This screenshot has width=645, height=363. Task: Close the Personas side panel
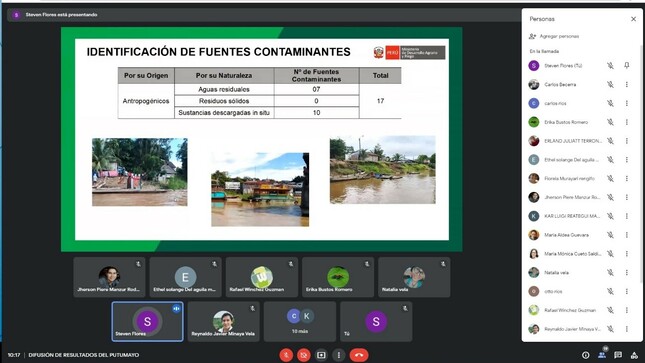pyautogui.click(x=633, y=19)
